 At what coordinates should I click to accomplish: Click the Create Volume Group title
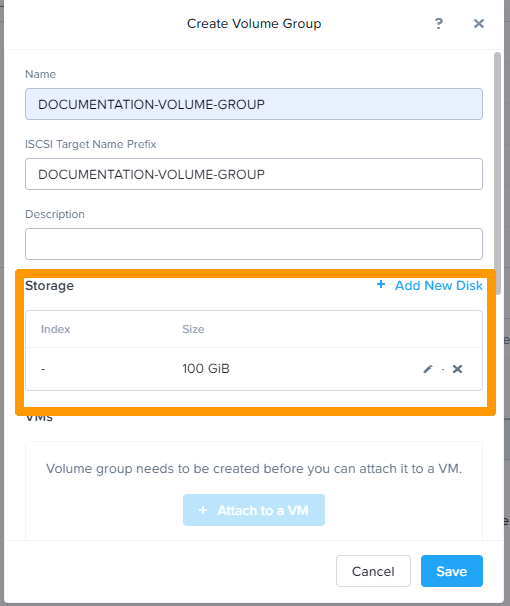coord(254,24)
